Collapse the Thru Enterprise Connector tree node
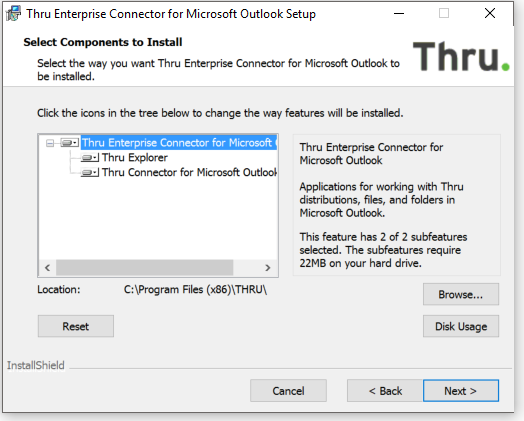Image resolution: width=524 pixels, height=421 pixels. click(x=50, y=143)
